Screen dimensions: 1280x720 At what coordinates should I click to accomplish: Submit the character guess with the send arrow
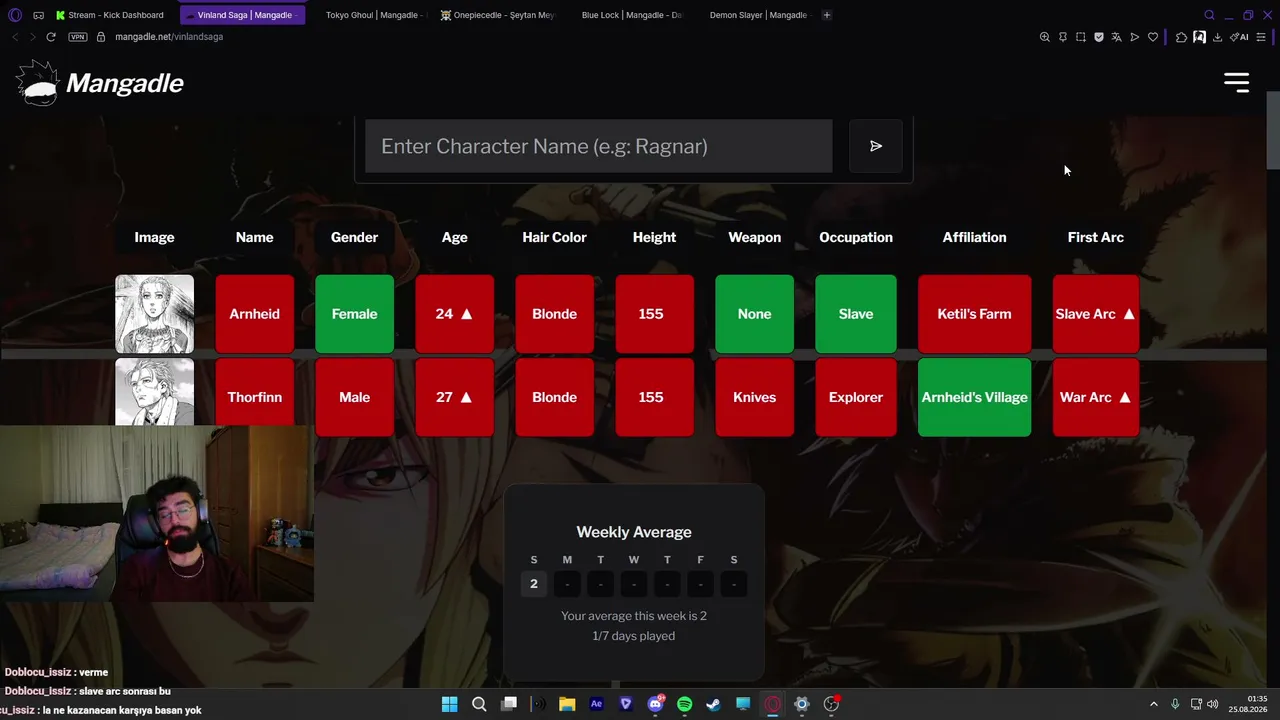pyautogui.click(x=875, y=146)
